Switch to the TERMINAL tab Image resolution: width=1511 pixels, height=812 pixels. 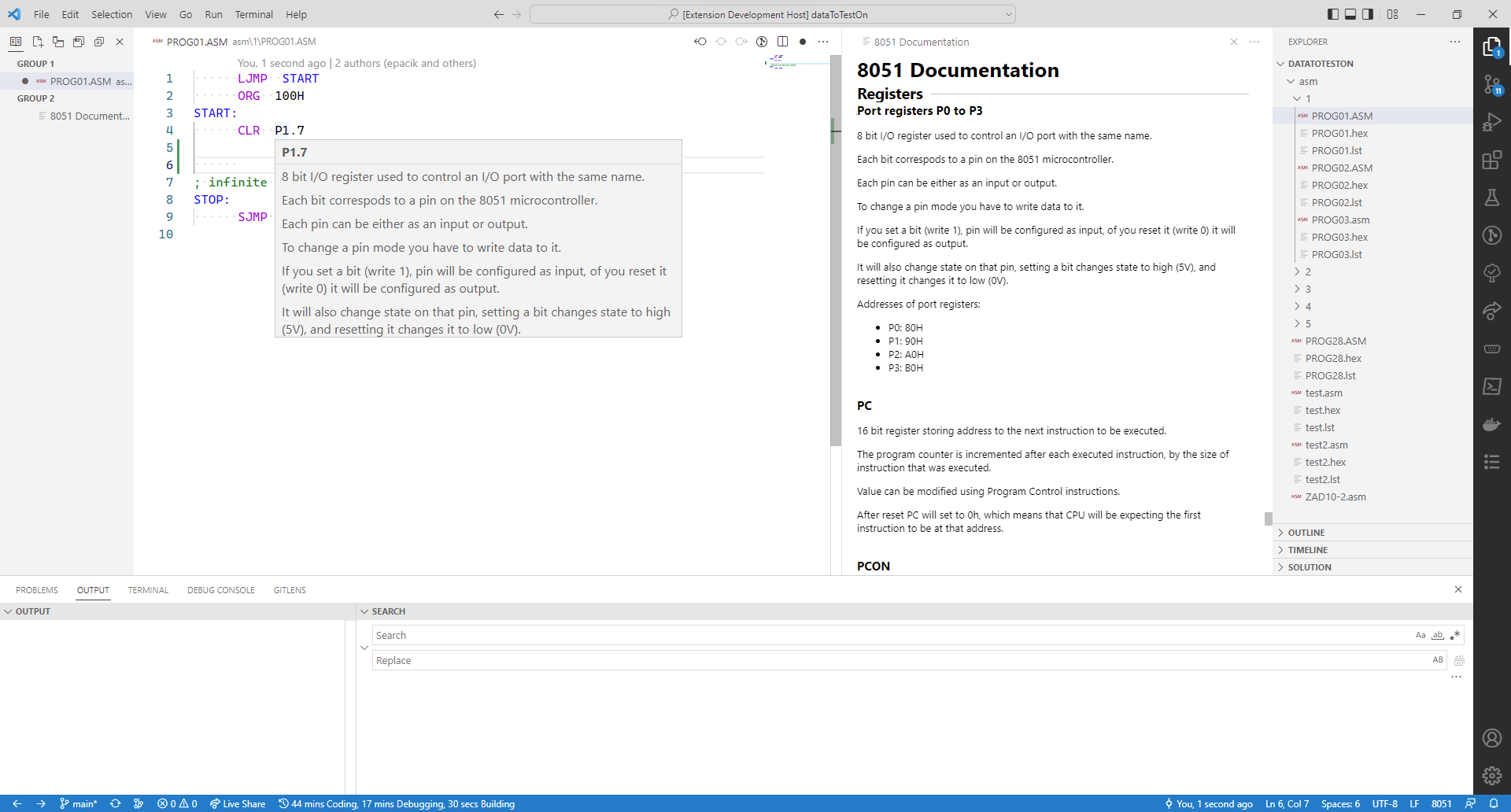click(x=148, y=590)
